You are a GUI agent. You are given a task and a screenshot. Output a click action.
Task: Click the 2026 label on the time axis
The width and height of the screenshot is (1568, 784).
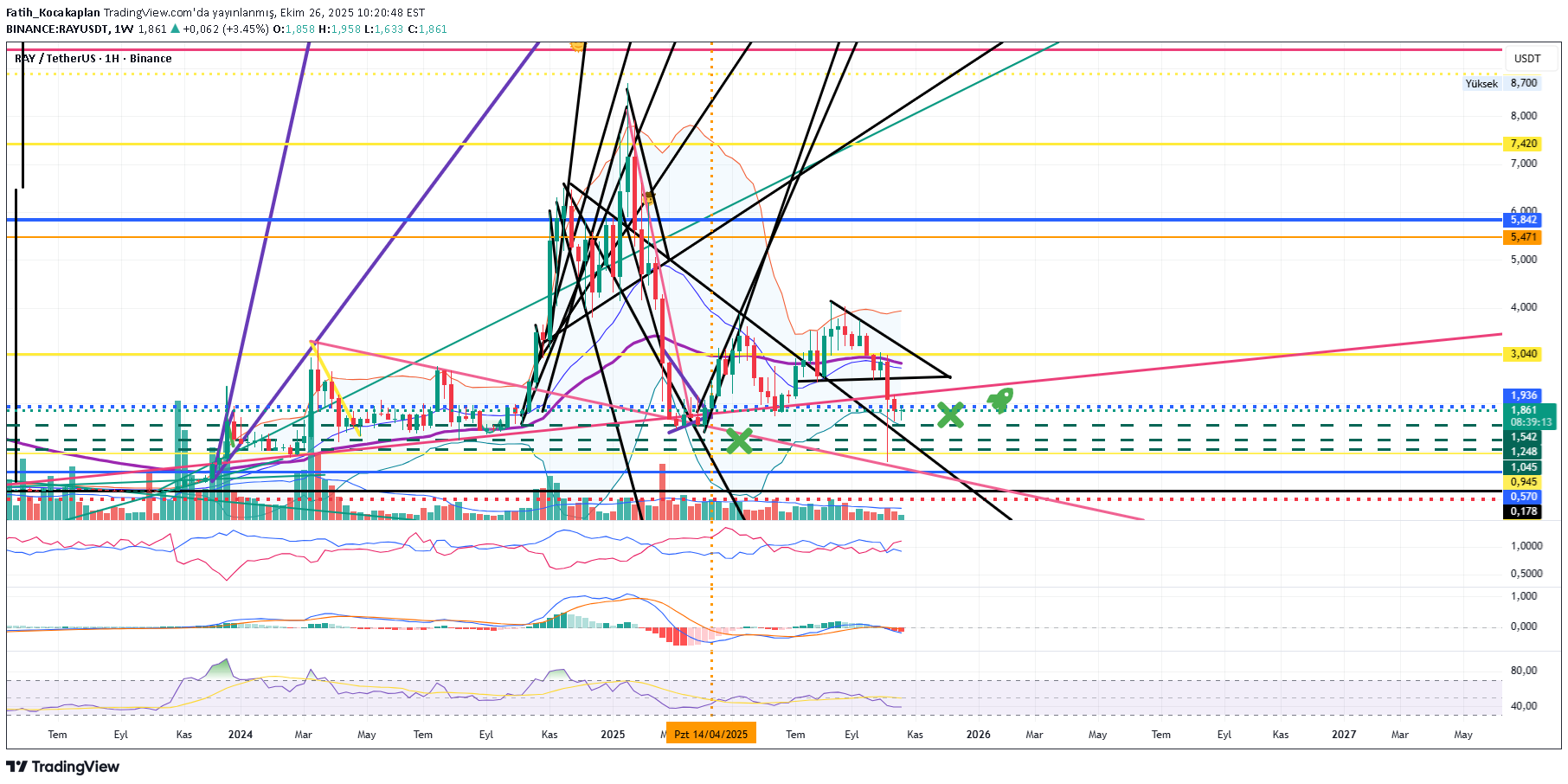978,735
